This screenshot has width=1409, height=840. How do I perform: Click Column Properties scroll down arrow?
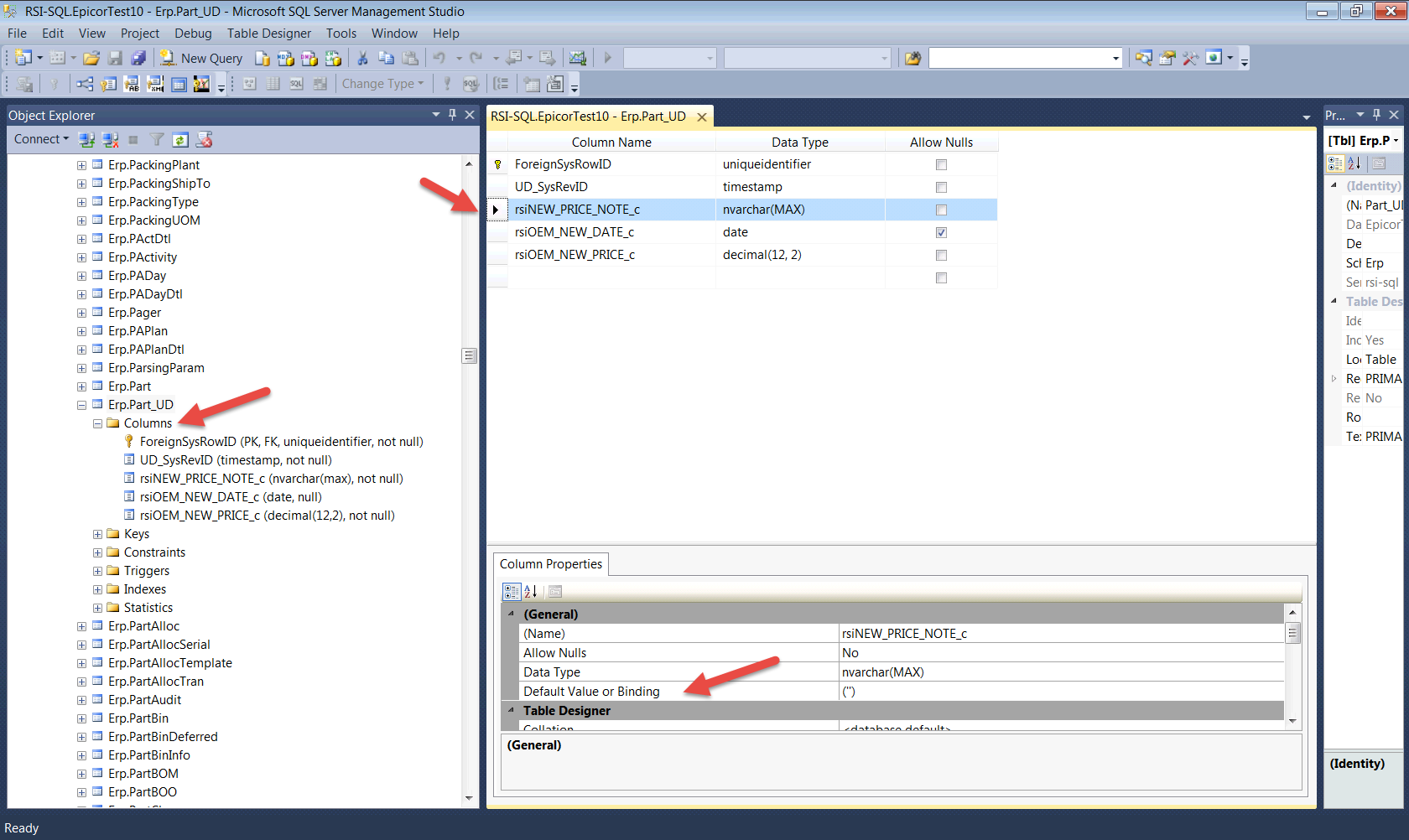pos(1292,721)
